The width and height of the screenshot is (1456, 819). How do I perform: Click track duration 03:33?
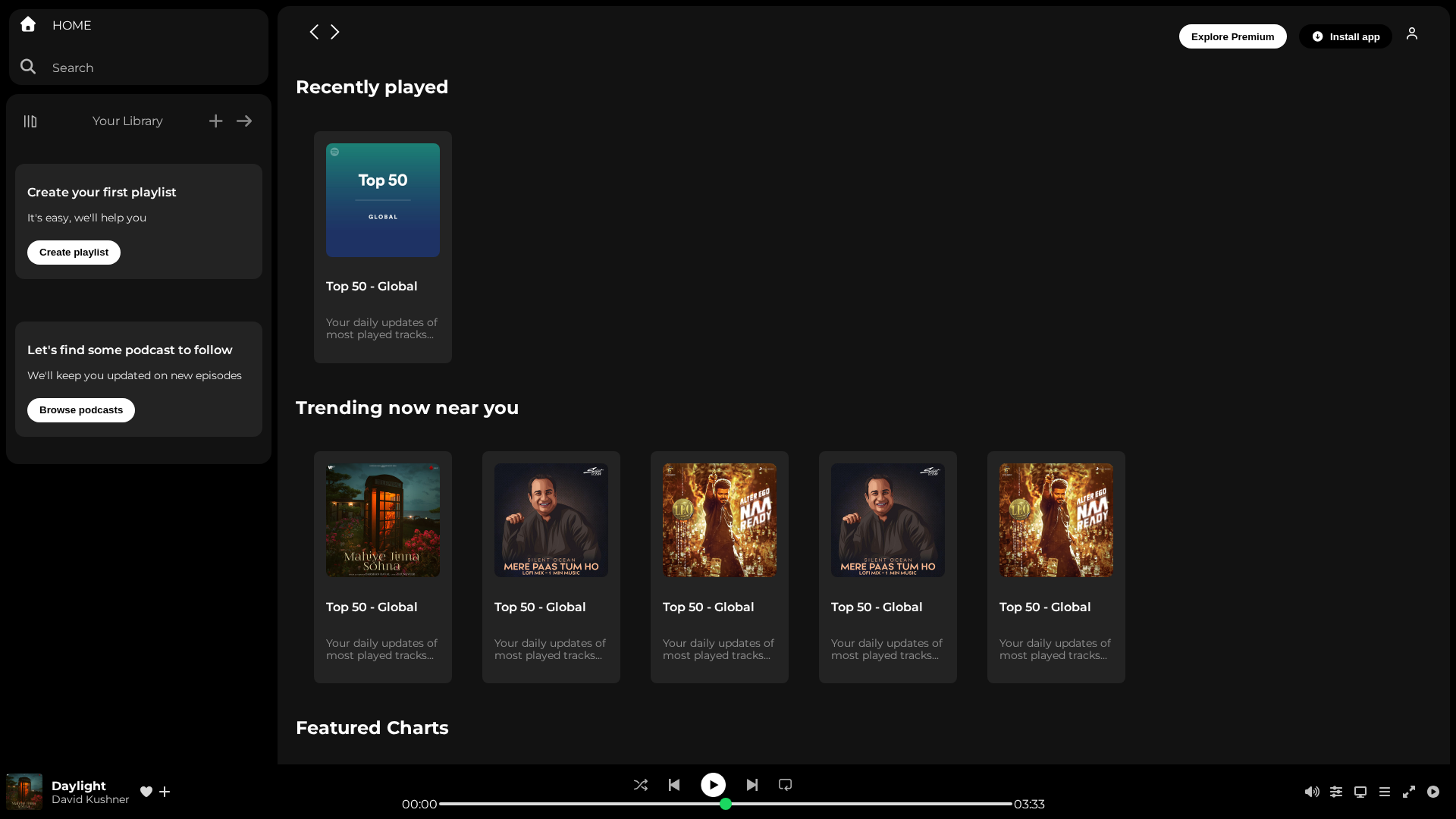[1029, 804]
